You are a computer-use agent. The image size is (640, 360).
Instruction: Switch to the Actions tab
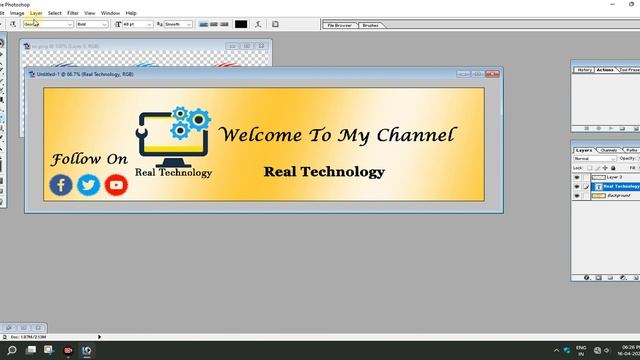[x=605, y=70]
